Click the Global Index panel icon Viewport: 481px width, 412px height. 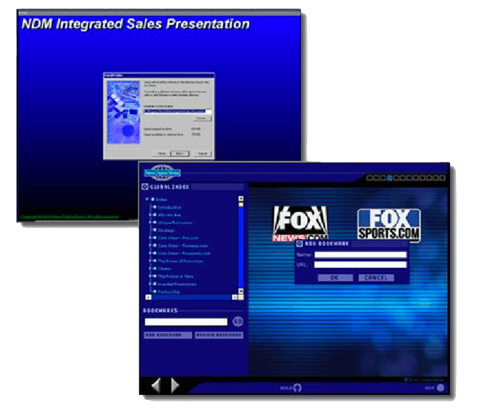click(145, 187)
